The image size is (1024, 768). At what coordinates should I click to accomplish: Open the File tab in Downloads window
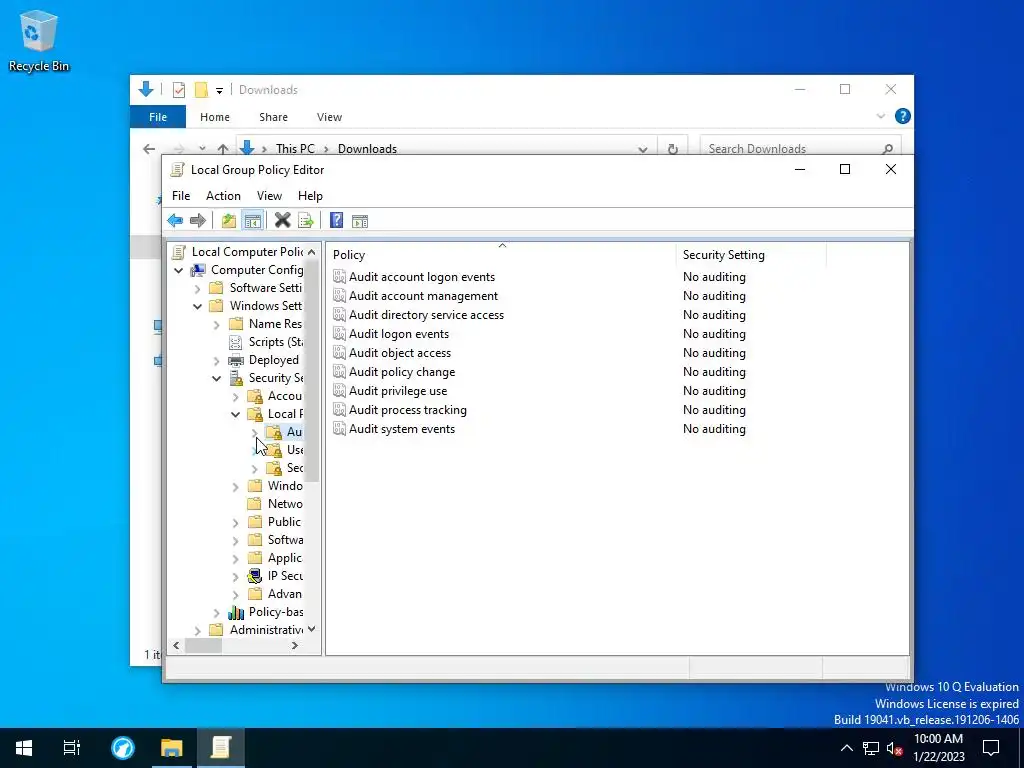tap(158, 117)
